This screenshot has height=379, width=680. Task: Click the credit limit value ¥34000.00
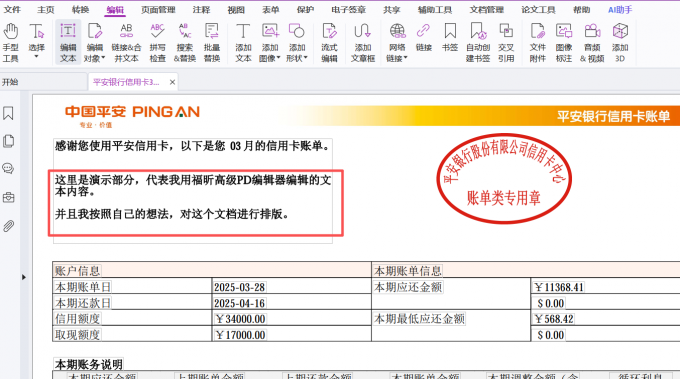tap(240, 319)
